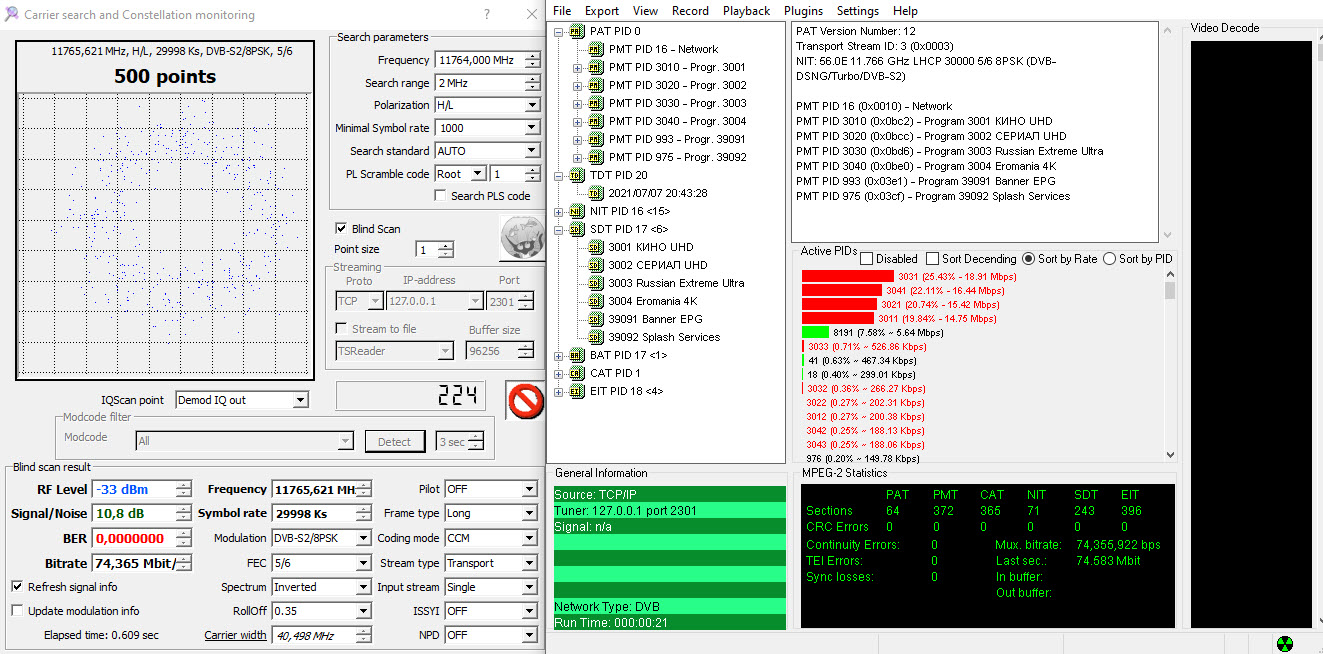Click SDT icon beside 39091 Banner EPG
This screenshot has width=1323, height=654.
coord(596,319)
